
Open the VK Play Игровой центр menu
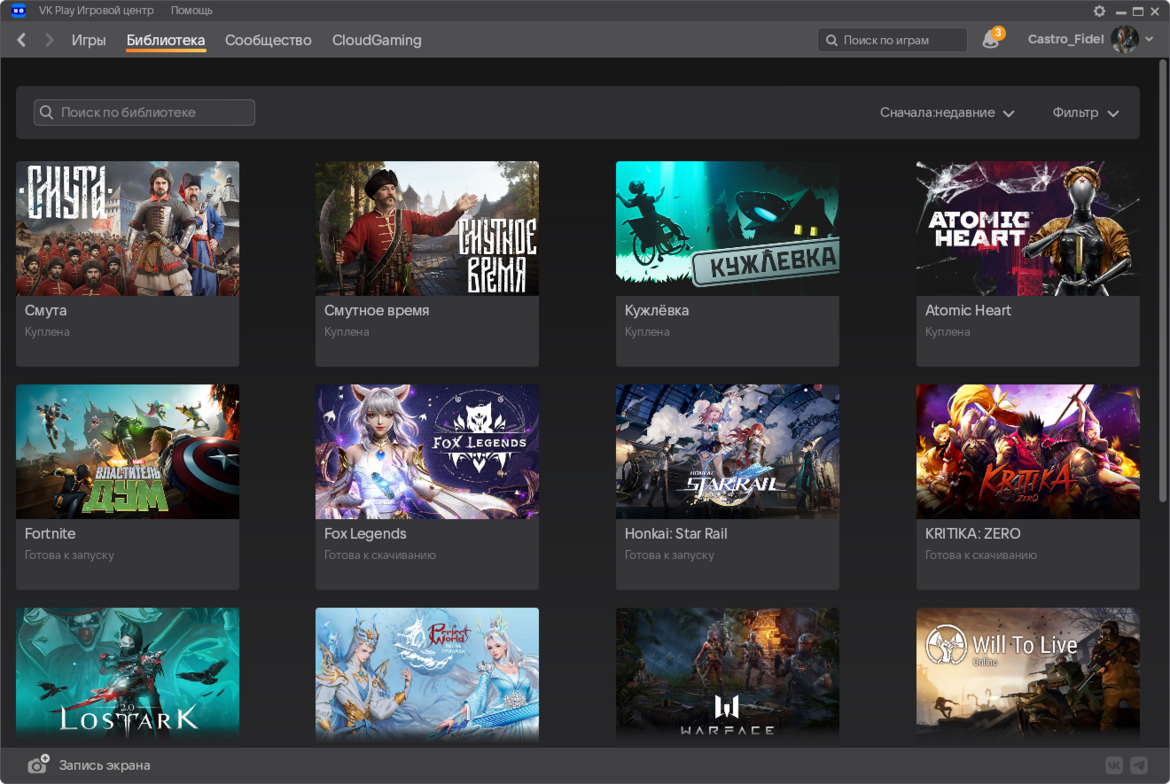pos(96,10)
